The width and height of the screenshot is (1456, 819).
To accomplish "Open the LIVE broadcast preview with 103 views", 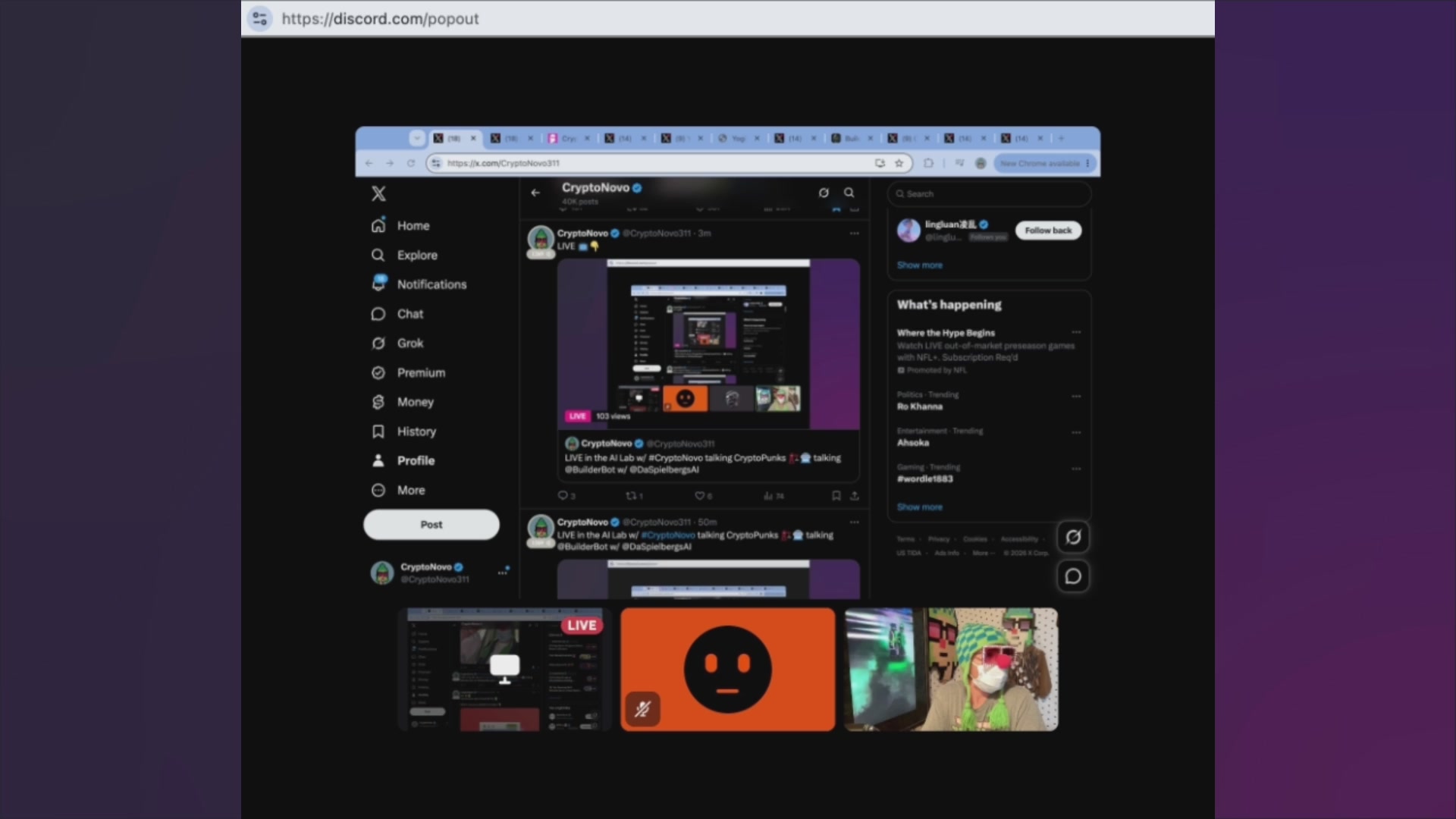I will (x=708, y=344).
